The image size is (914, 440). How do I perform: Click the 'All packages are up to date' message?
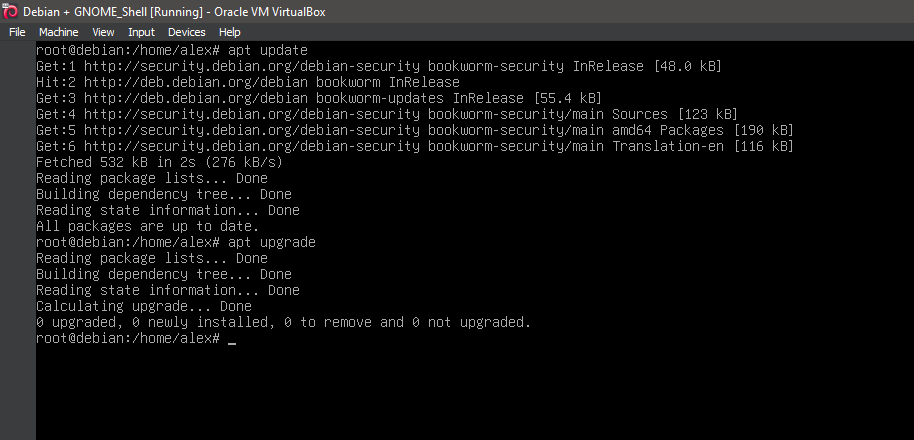click(x=135, y=226)
